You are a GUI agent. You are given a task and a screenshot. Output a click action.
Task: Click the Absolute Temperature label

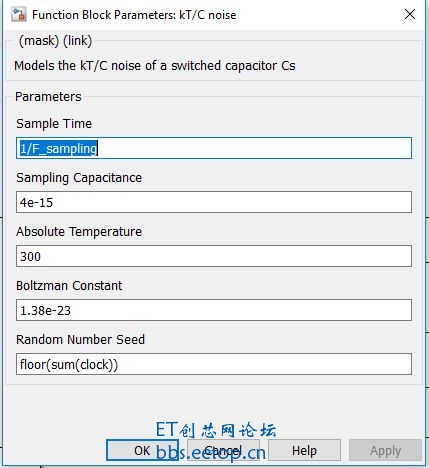pyautogui.click(x=79, y=232)
